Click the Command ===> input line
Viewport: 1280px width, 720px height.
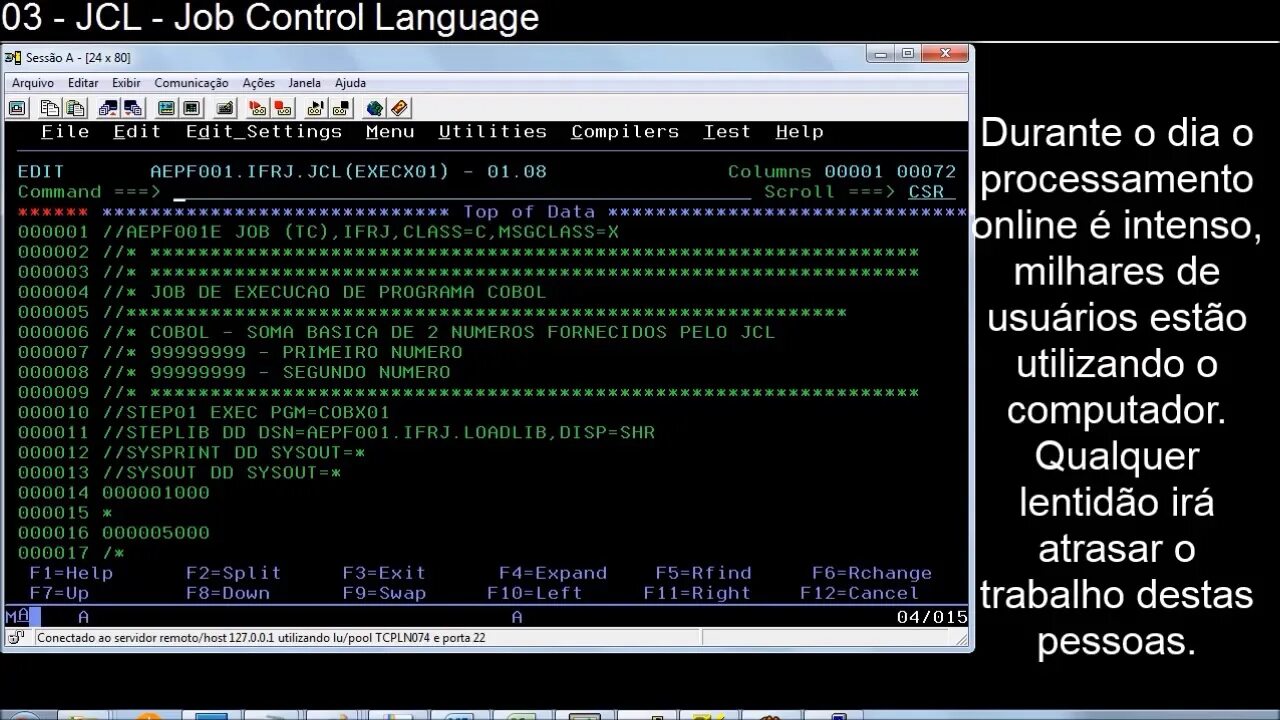pyautogui.click(x=463, y=192)
